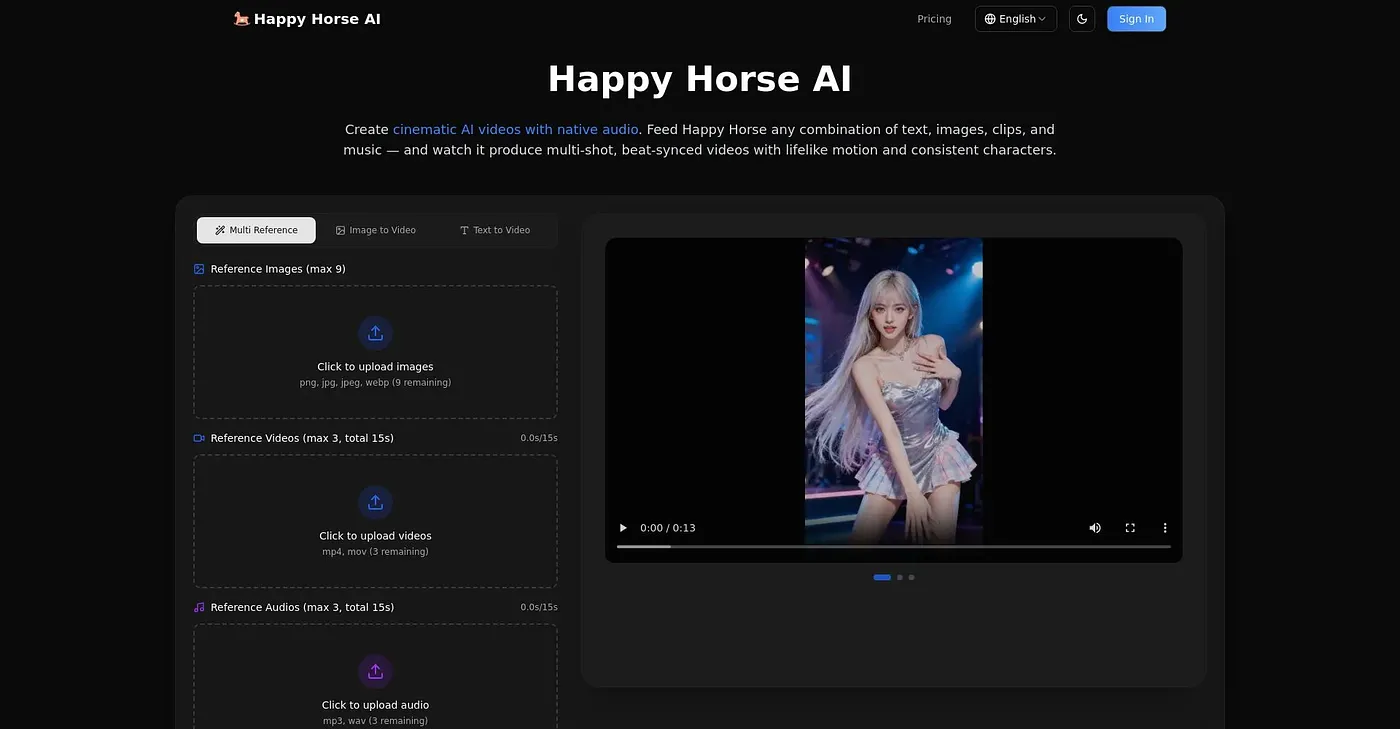1400x729 pixels.
Task: Click the 'mp3, wav (3 remaining)' hint
Action: tap(375, 721)
